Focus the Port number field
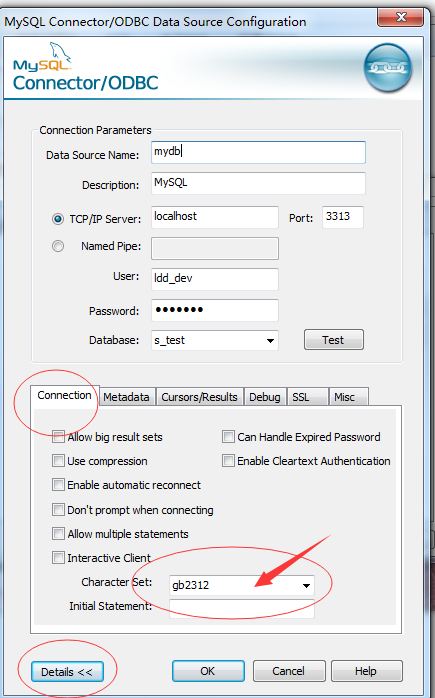Screen dimensions: 435x698 click(x=342, y=217)
